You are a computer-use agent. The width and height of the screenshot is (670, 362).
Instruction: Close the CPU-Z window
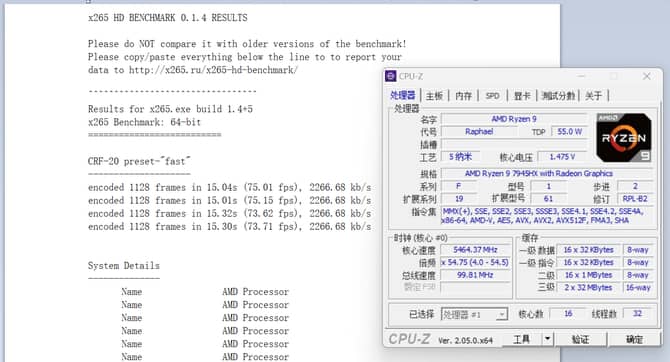tap(646, 76)
